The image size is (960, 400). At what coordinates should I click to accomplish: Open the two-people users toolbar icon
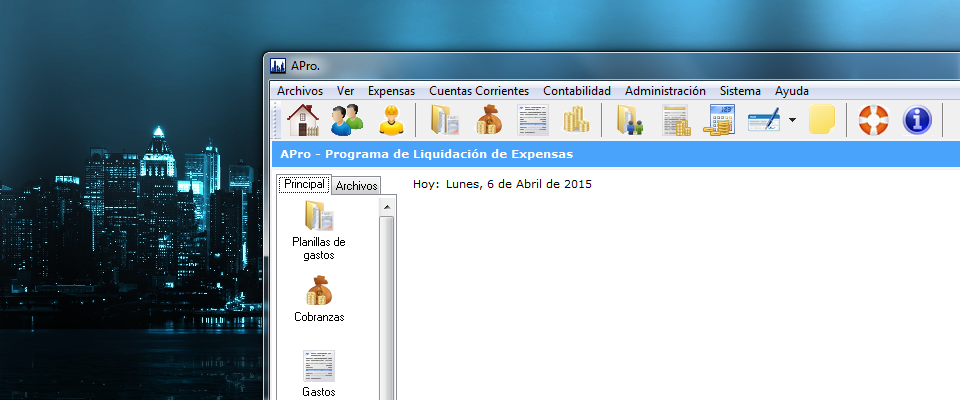347,120
